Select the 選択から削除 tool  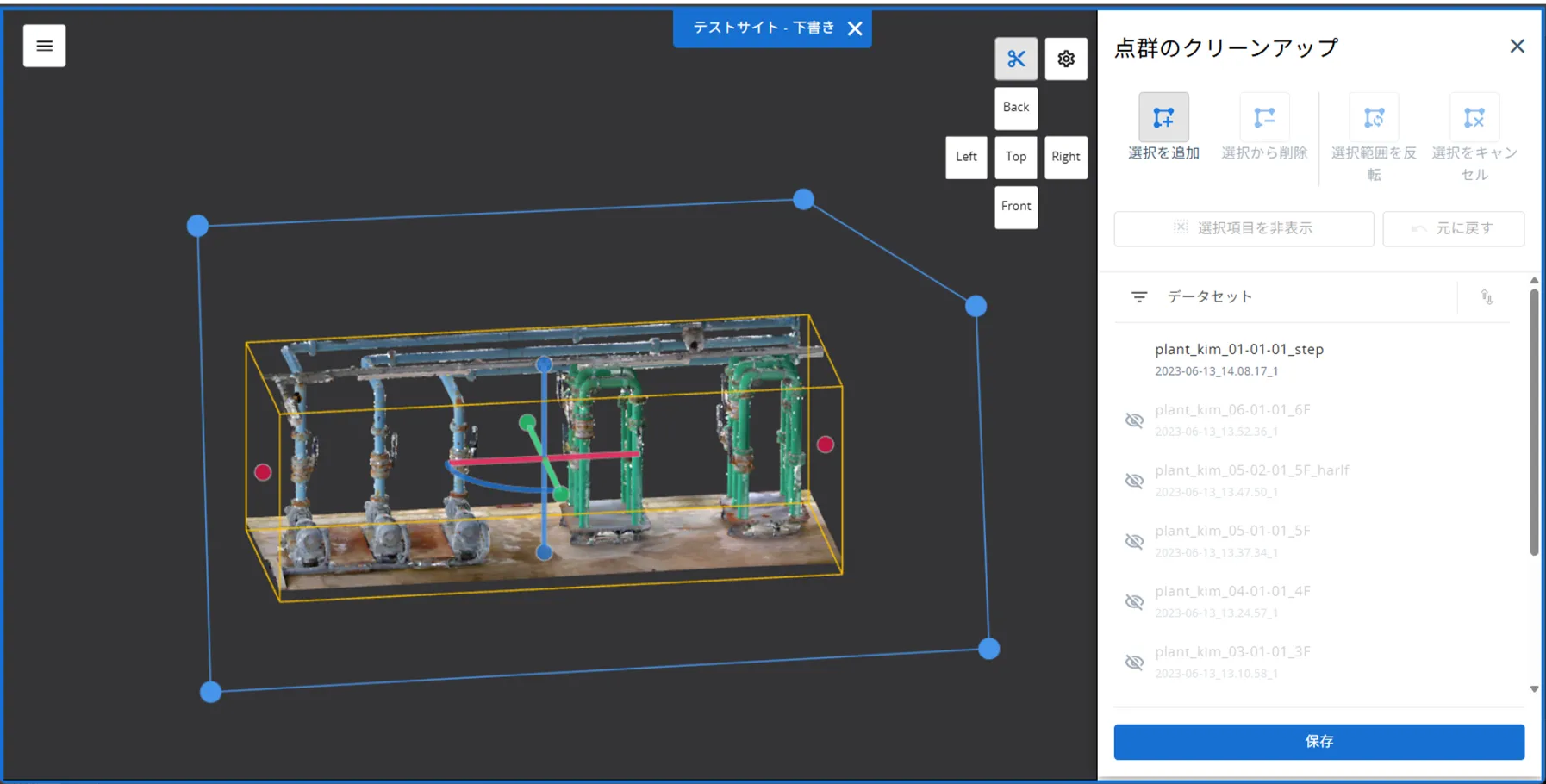[x=1264, y=117]
